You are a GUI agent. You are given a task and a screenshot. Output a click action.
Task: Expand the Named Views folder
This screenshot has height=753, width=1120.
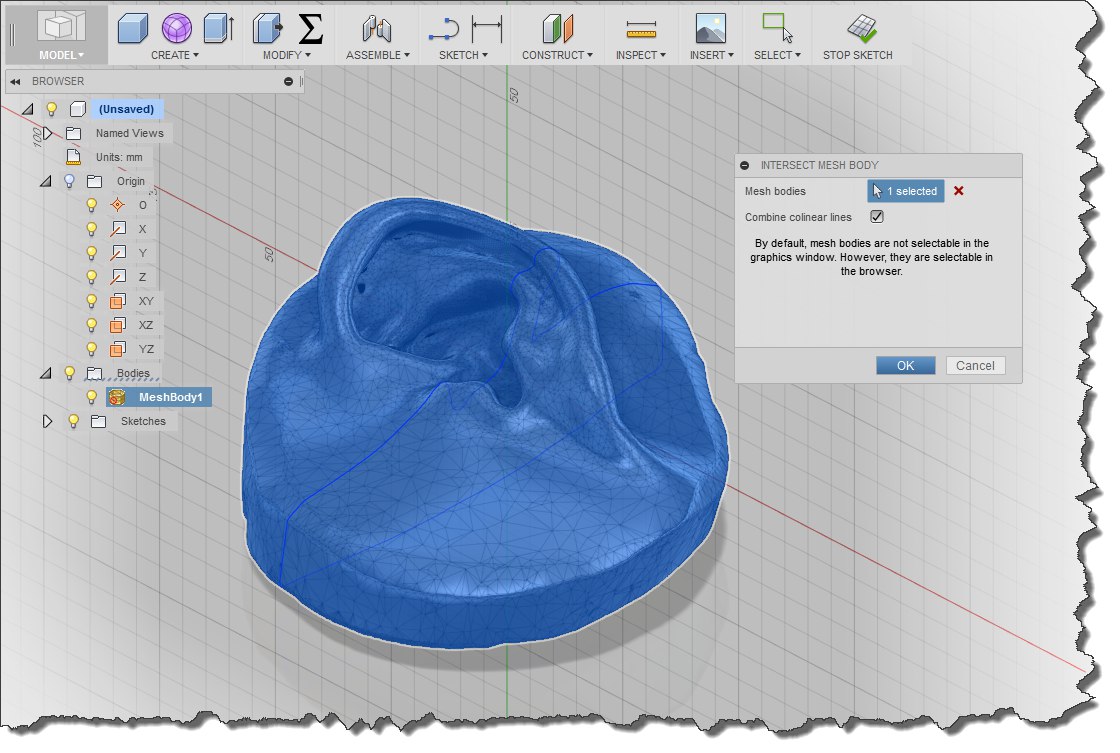click(x=47, y=133)
